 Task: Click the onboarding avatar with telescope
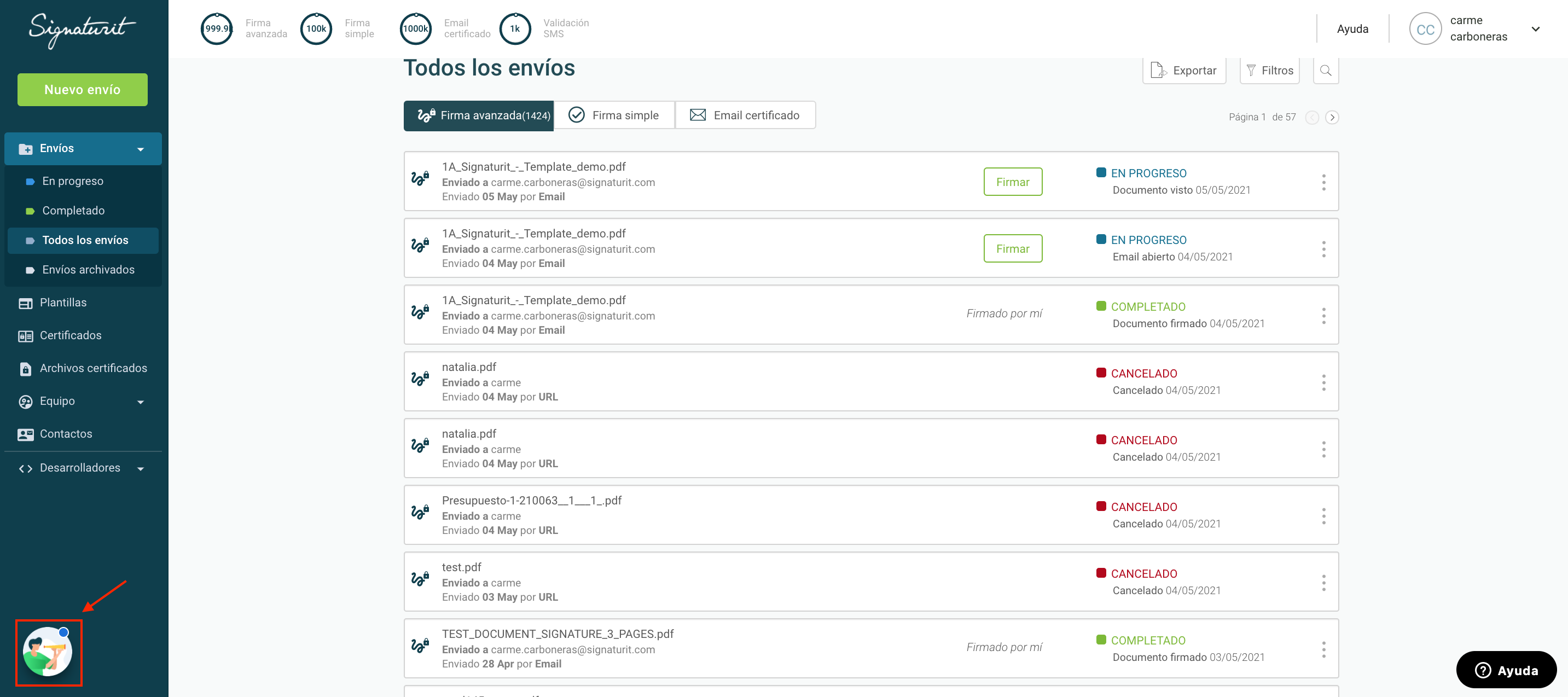[x=48, y=652]
